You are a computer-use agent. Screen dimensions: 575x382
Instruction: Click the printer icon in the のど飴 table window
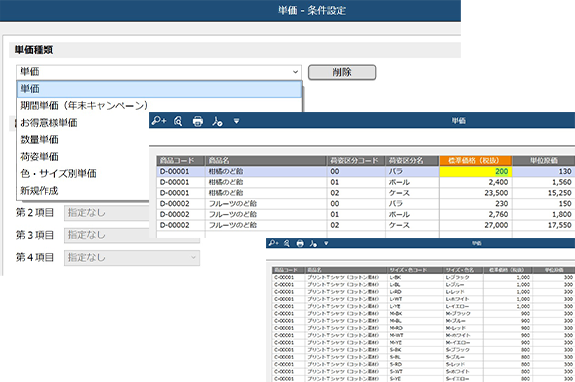point(198,121)
